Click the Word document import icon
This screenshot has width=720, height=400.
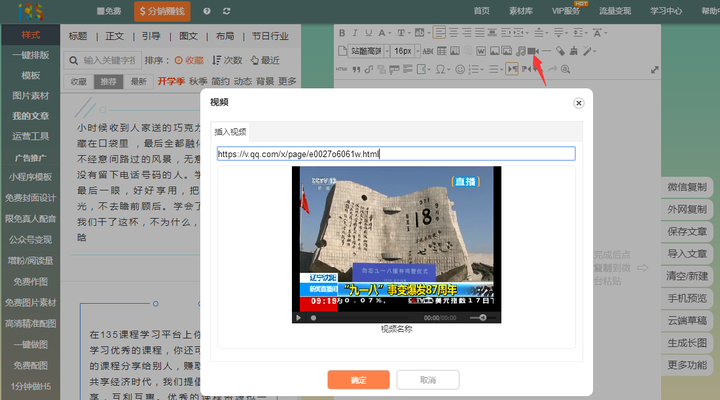[x=481, y=51]
